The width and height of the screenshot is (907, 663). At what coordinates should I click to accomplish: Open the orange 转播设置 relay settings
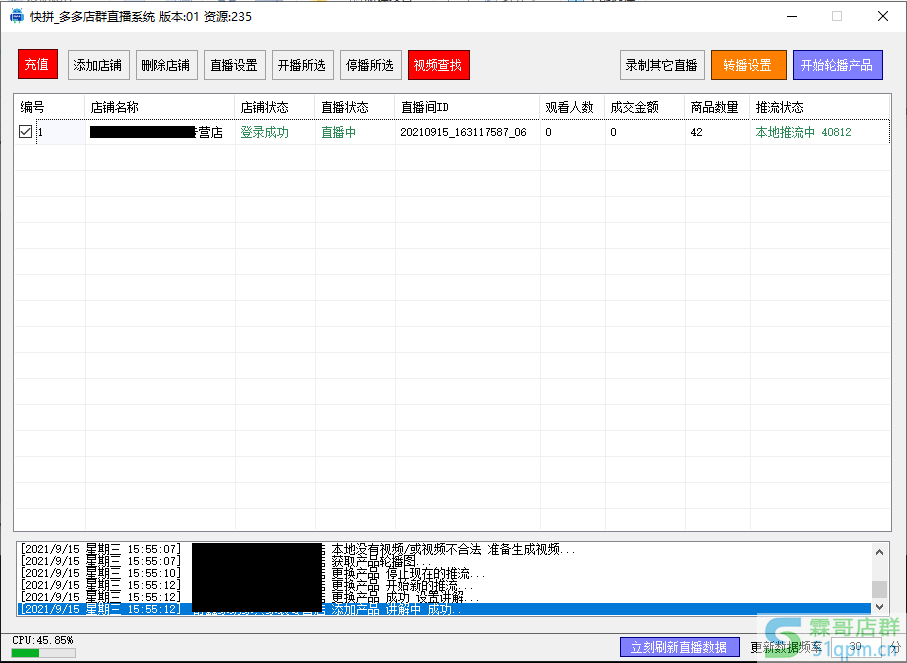(748, 65)
